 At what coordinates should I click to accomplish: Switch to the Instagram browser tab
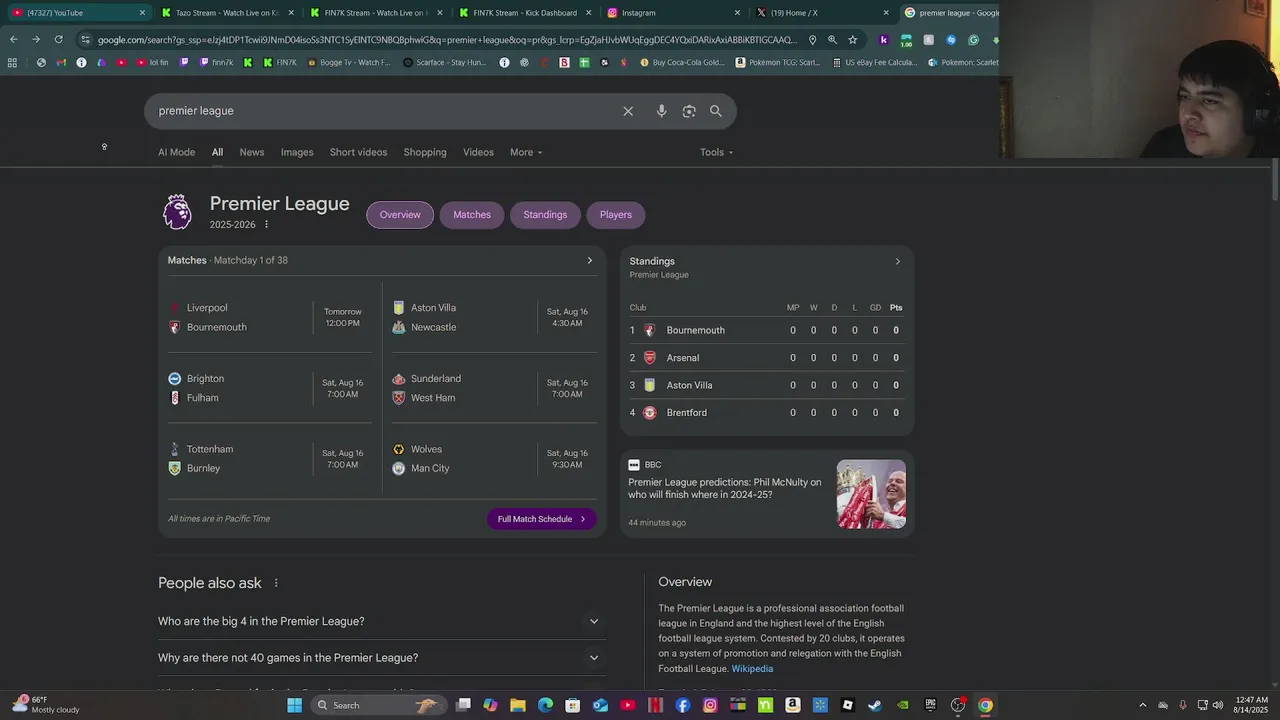pos(674,13)
